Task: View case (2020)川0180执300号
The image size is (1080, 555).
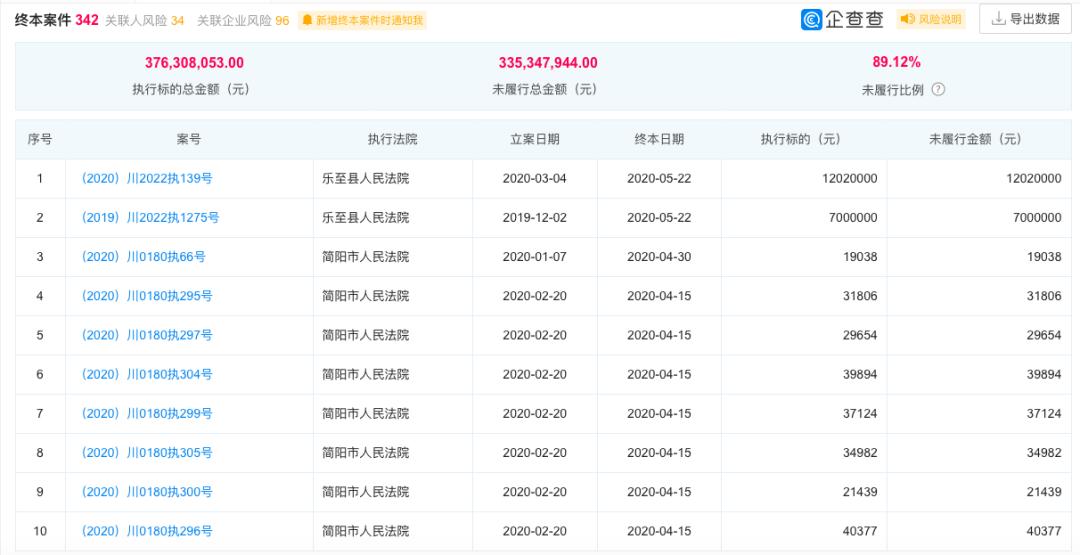Action: [147, 492]
